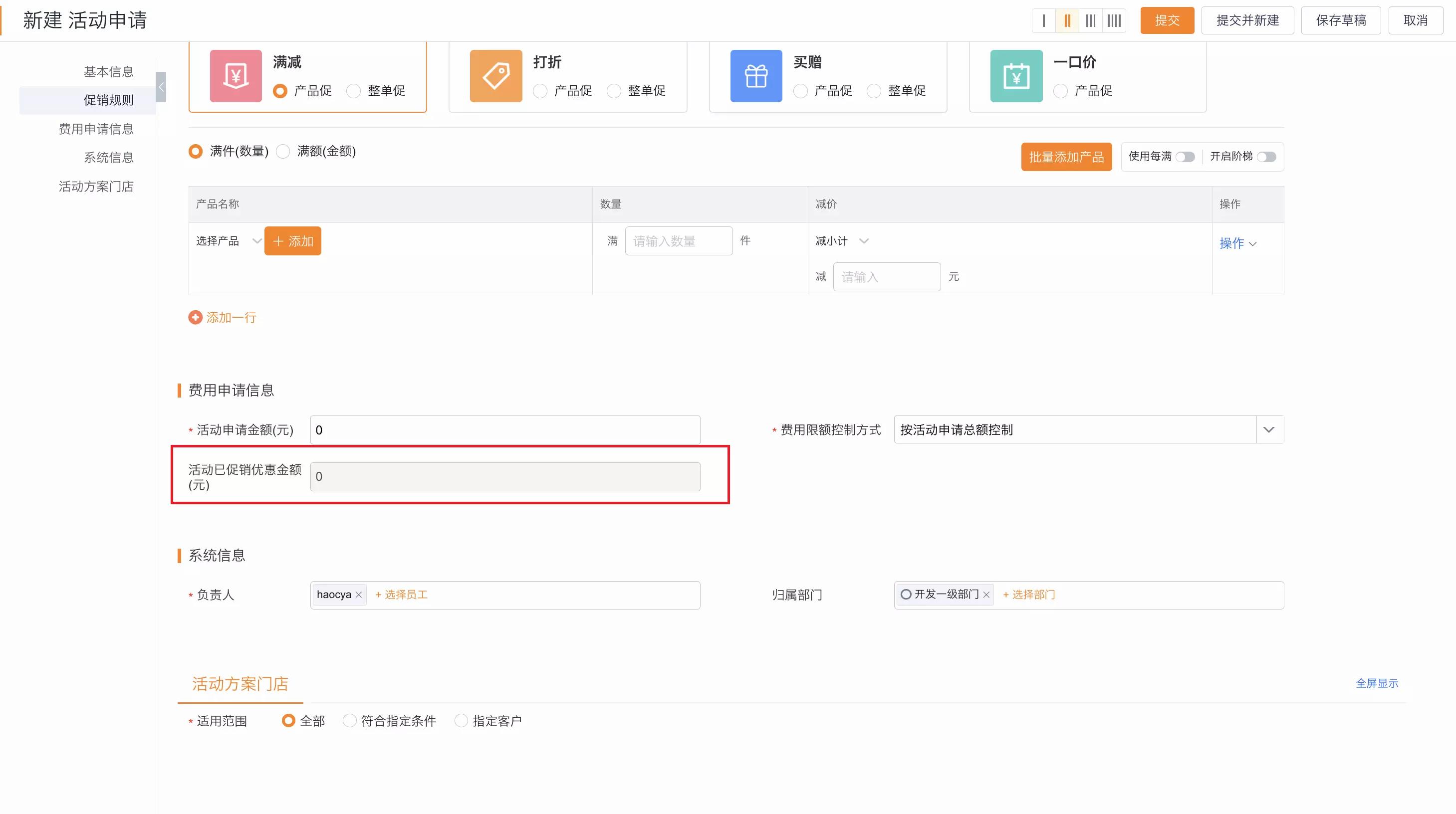The height and width of the screenshot is (814, 1456).
Task: Select 满件(数量) radio button
Action: coord(195,151)
